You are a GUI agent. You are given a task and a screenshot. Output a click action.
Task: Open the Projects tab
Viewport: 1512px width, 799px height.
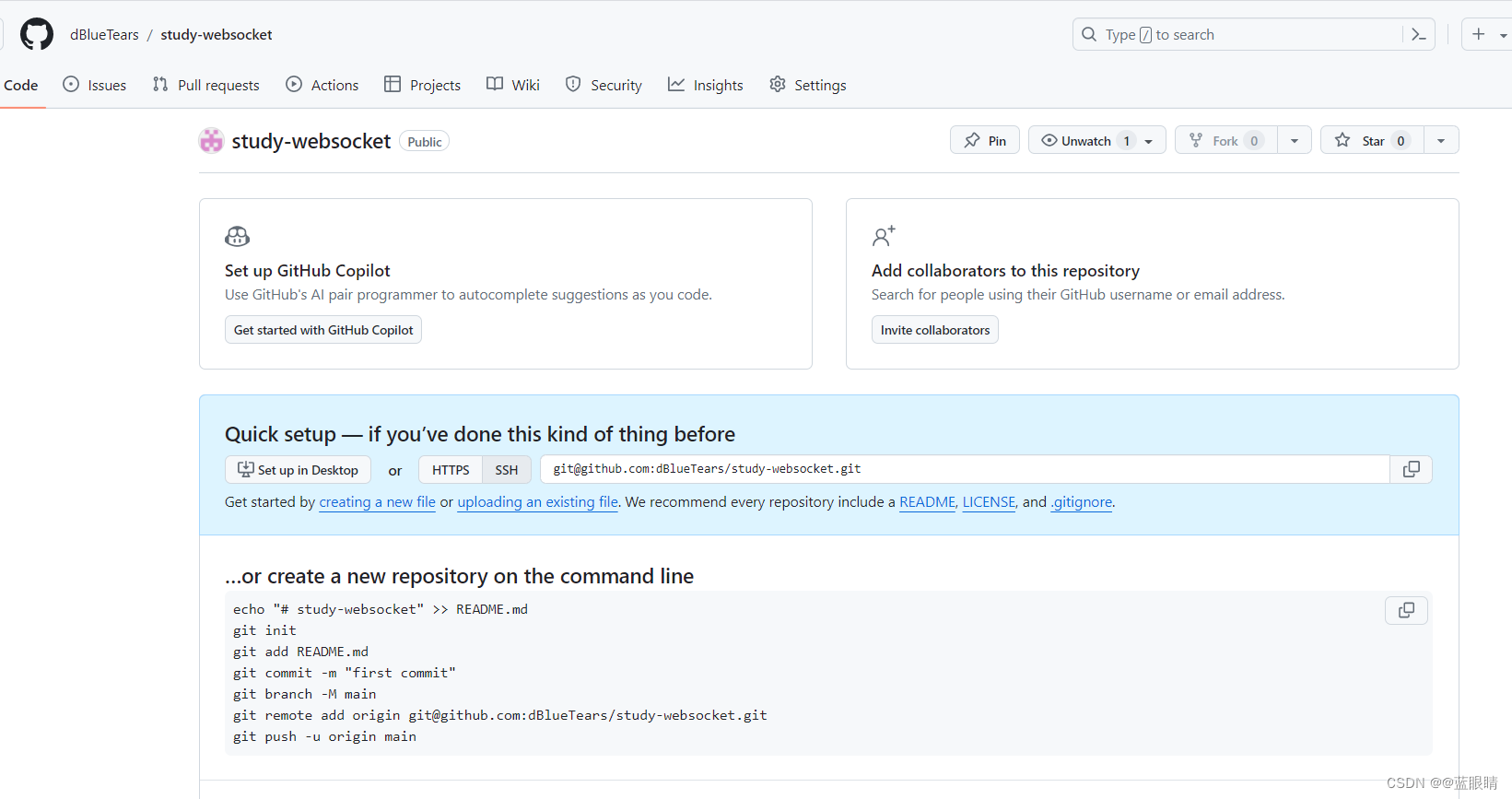click(423, 85)
